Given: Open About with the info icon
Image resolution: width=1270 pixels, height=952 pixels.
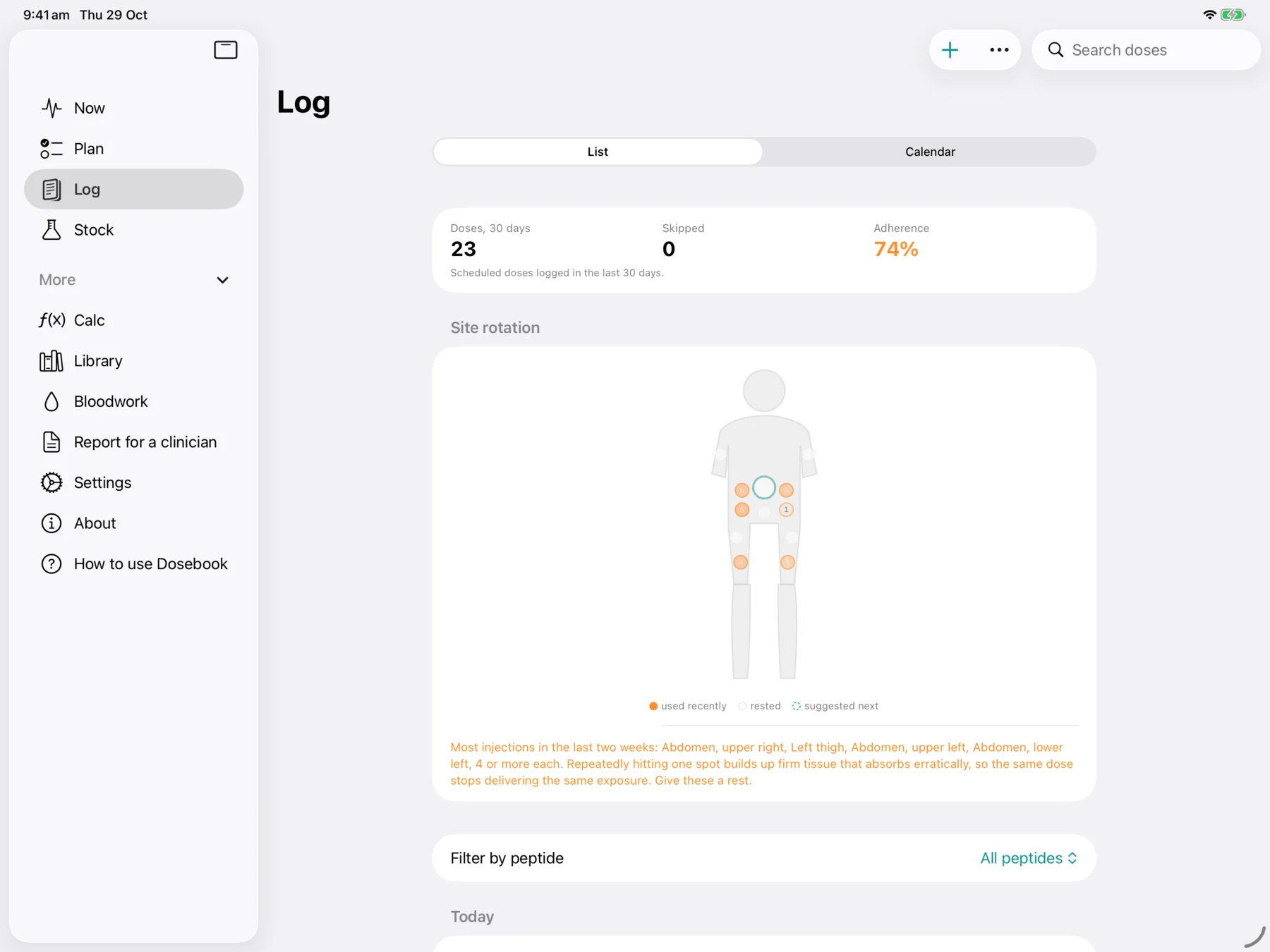Looking at the screenshot, I should pyautogui.click(x=52, y=523).
